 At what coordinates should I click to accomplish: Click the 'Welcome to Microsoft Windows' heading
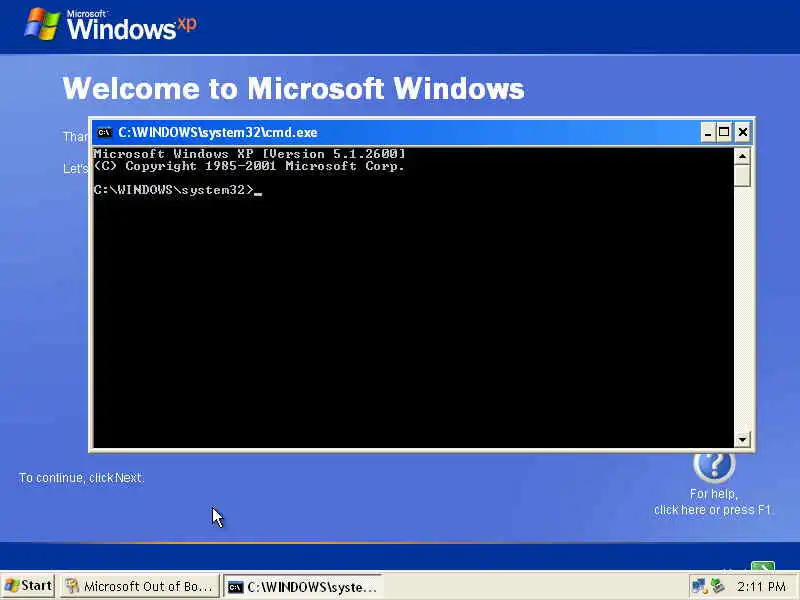click(x=293, y=88)
